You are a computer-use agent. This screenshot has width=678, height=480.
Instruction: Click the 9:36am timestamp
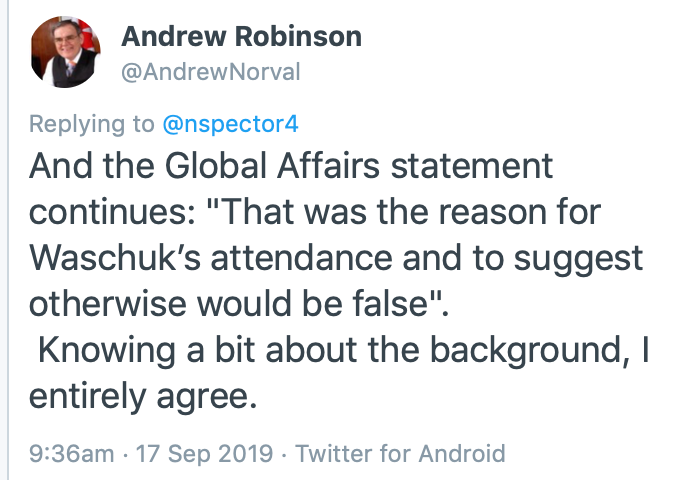71,453
